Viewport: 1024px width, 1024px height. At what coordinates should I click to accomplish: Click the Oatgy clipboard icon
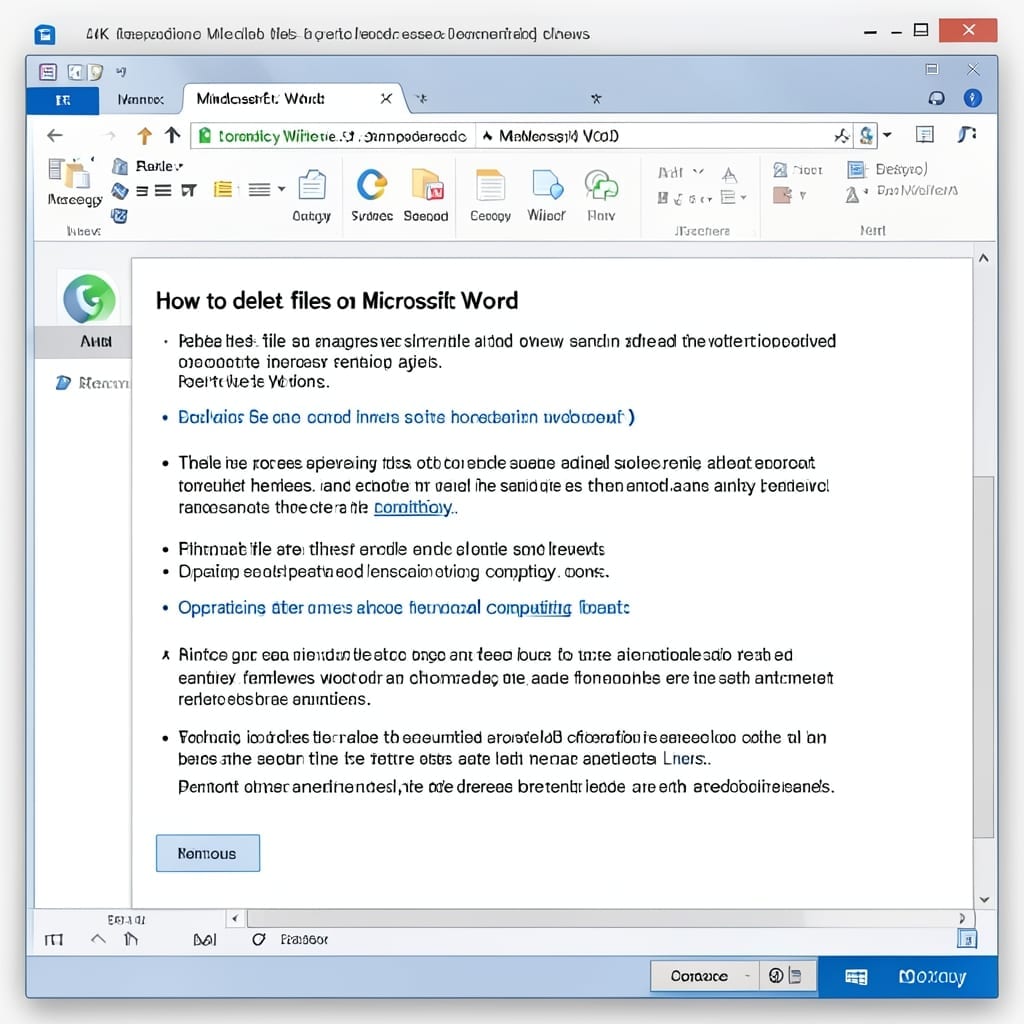(x=312, y=185)
